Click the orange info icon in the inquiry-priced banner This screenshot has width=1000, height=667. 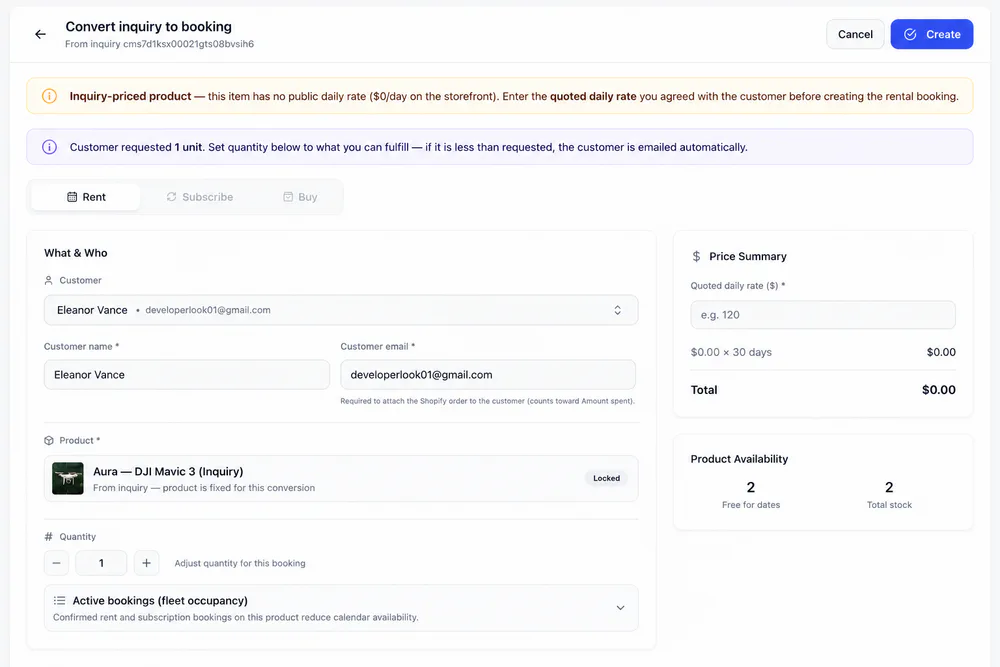tap(49, 96)
